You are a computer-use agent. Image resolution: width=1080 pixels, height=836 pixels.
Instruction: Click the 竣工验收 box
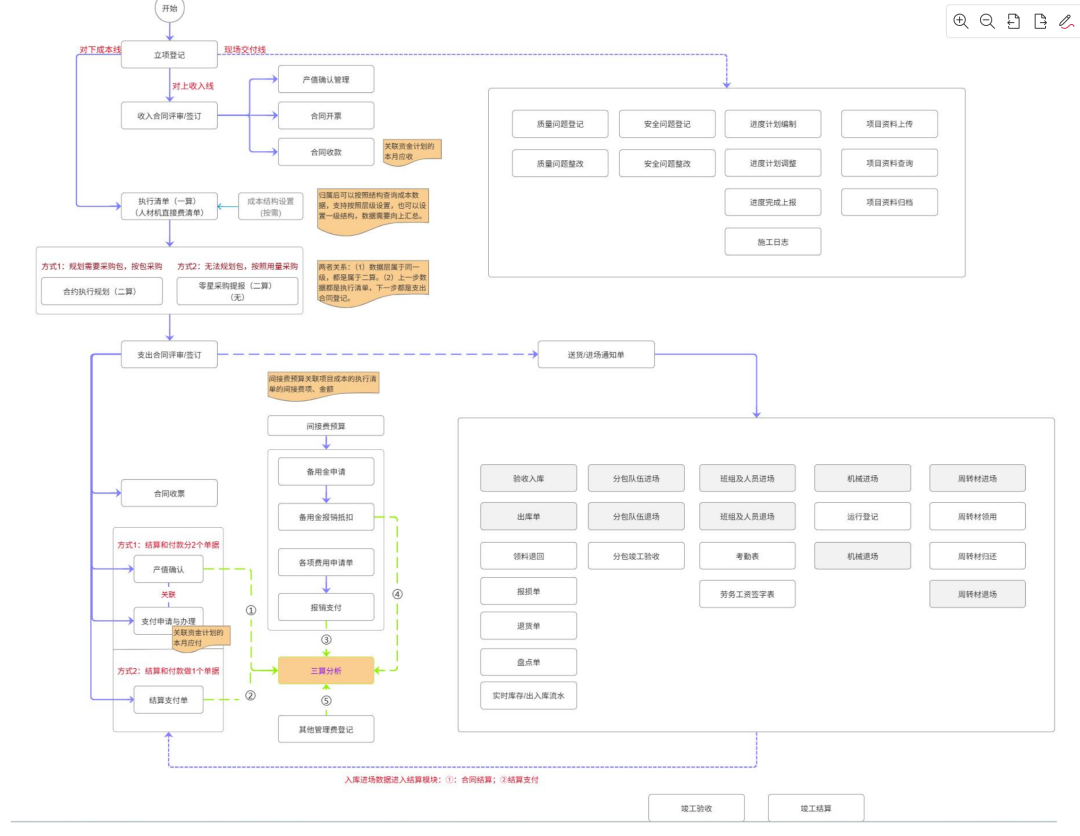(696, 808)
